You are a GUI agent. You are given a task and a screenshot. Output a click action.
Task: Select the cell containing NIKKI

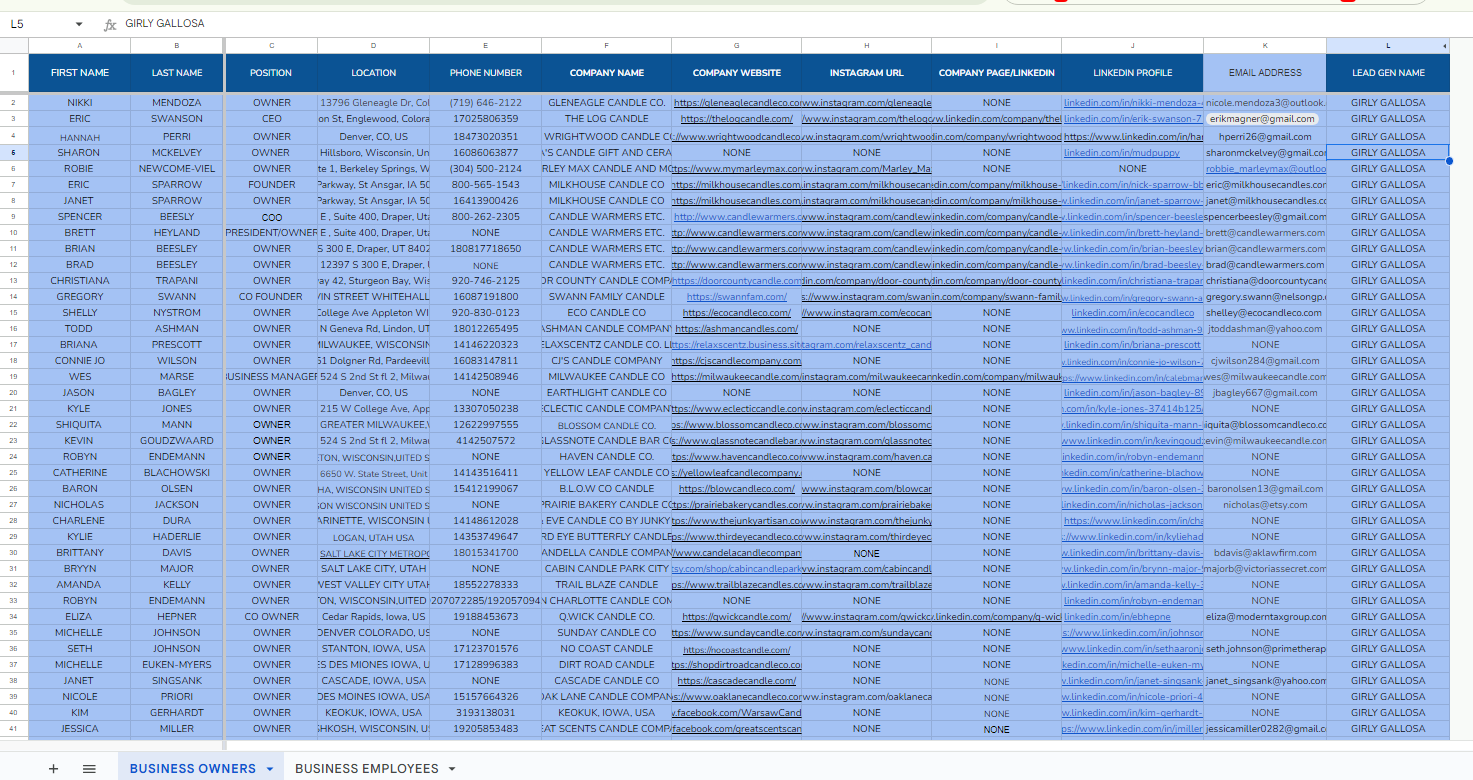point(80,103)
